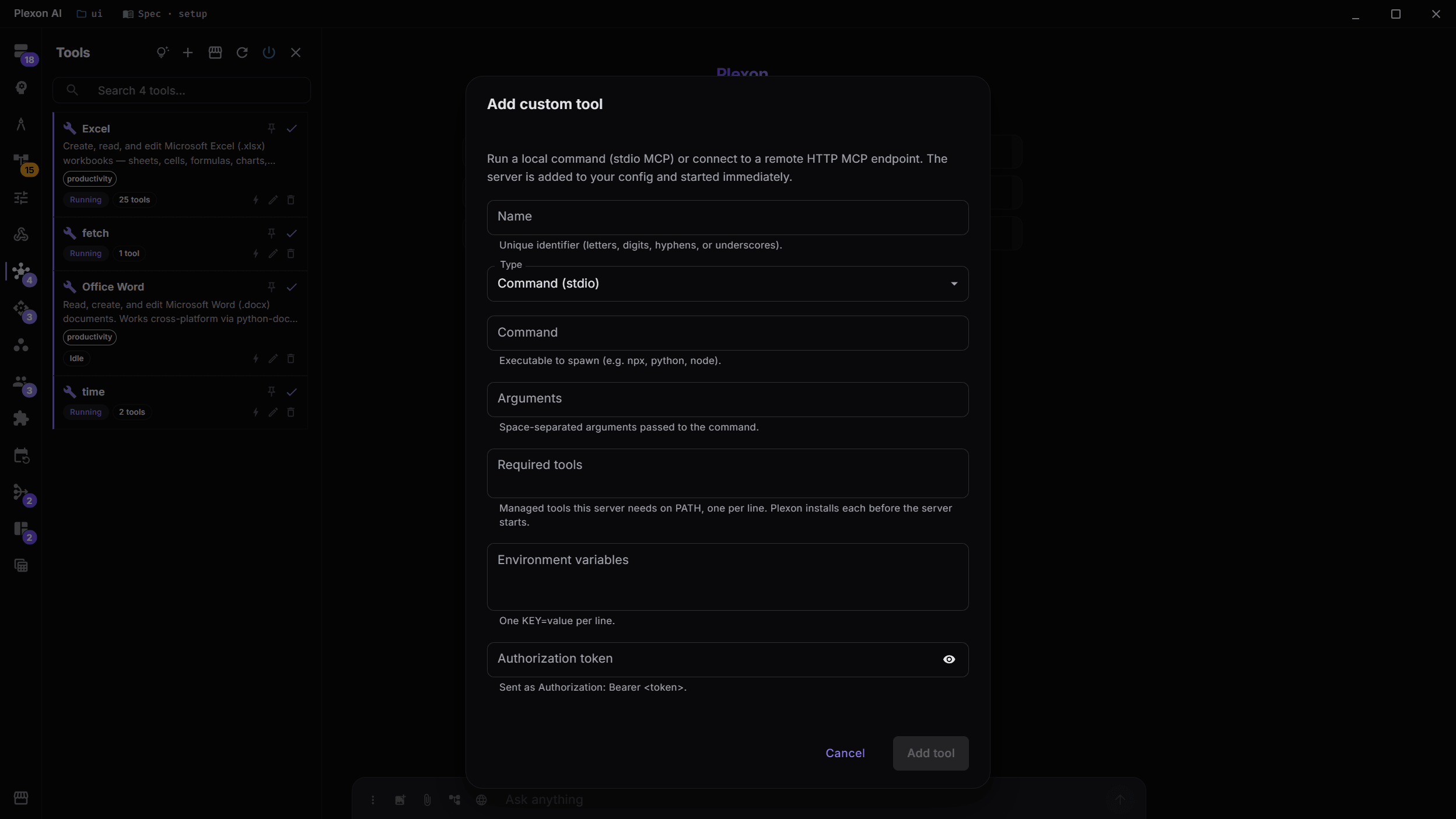
Task: Click the lightbulb icon in the left sidebar
Action: coord(22,88)
